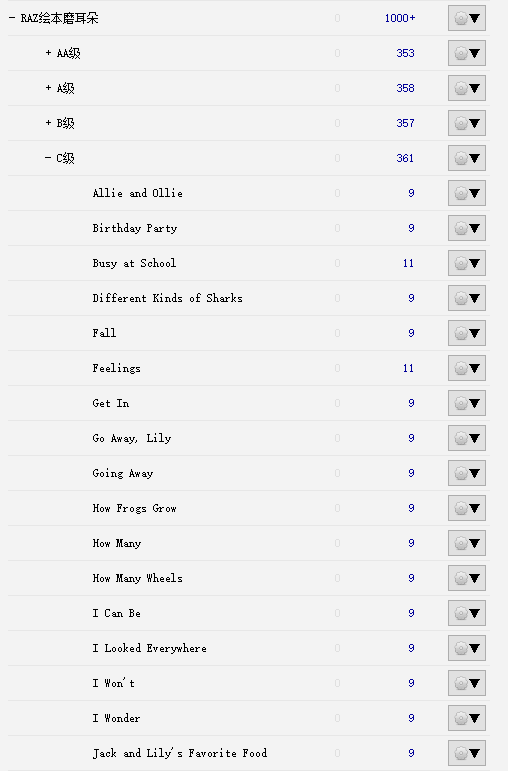Click the 1000+ count link
The height and width of the screenshot is (771, 508).
[x=400, y=18]
